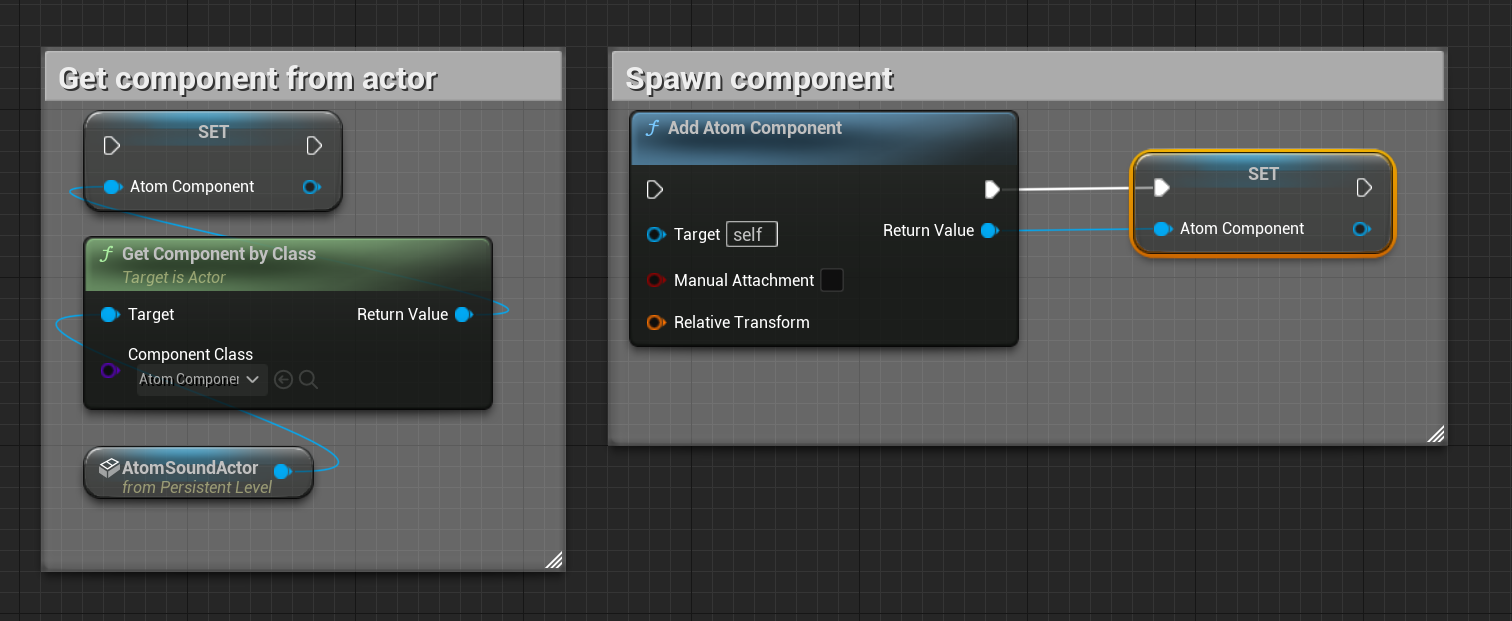Viewport: 1512px width, 621px height.
Task: Click the Target self input field
Action: tap(752, 235)
